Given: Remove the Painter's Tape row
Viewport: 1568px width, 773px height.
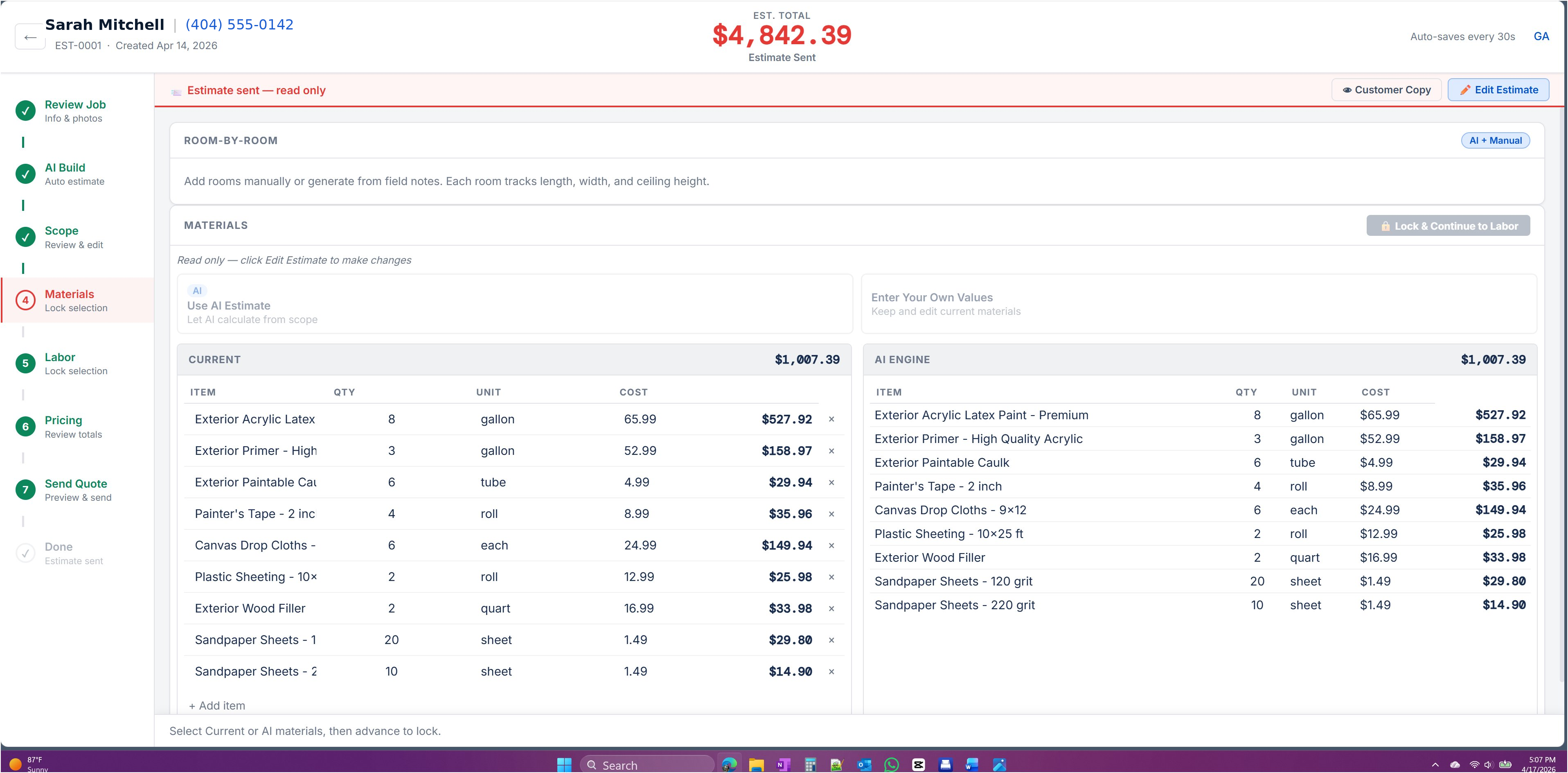Looking at the screenshot, I should [x=831, y=514].
